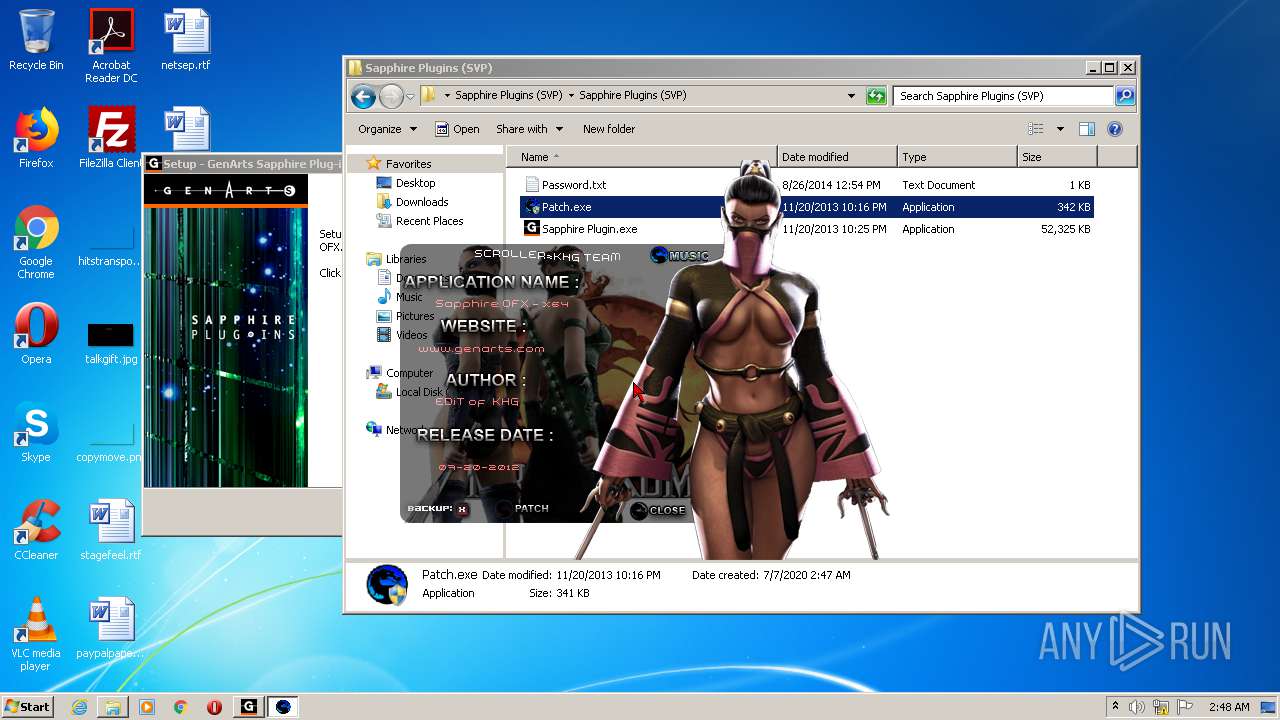The image size is (1280, 720).
Task: Open FileZilla Client desktop shortcut
Action: pos(111,138)
